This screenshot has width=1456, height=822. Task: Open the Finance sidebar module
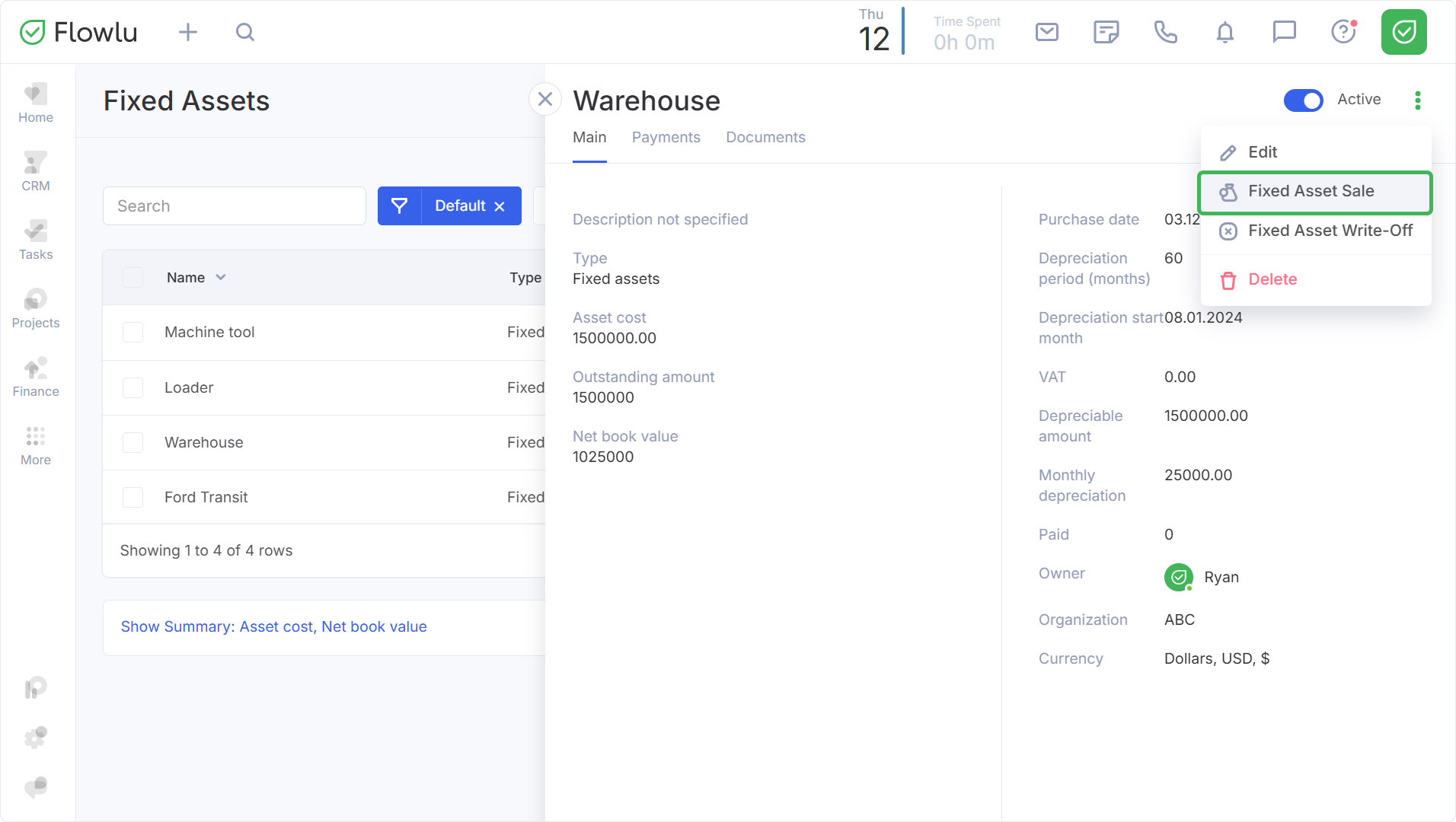click(x=36, y=378)
